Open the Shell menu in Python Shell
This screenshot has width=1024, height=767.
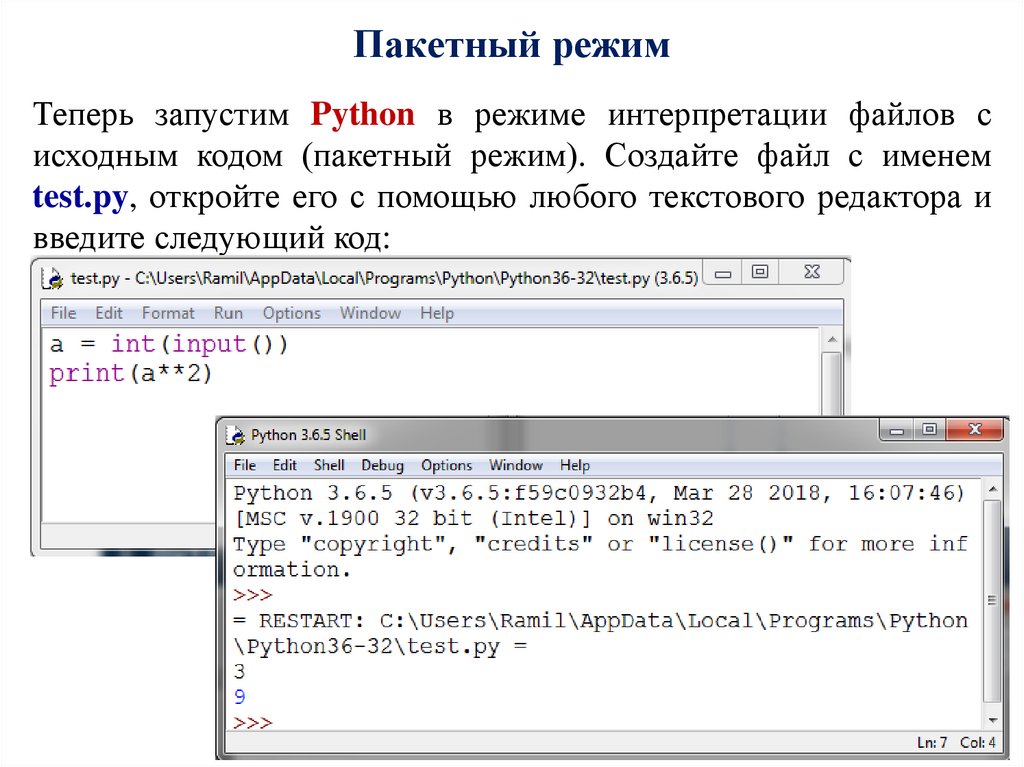coord(329,465)
